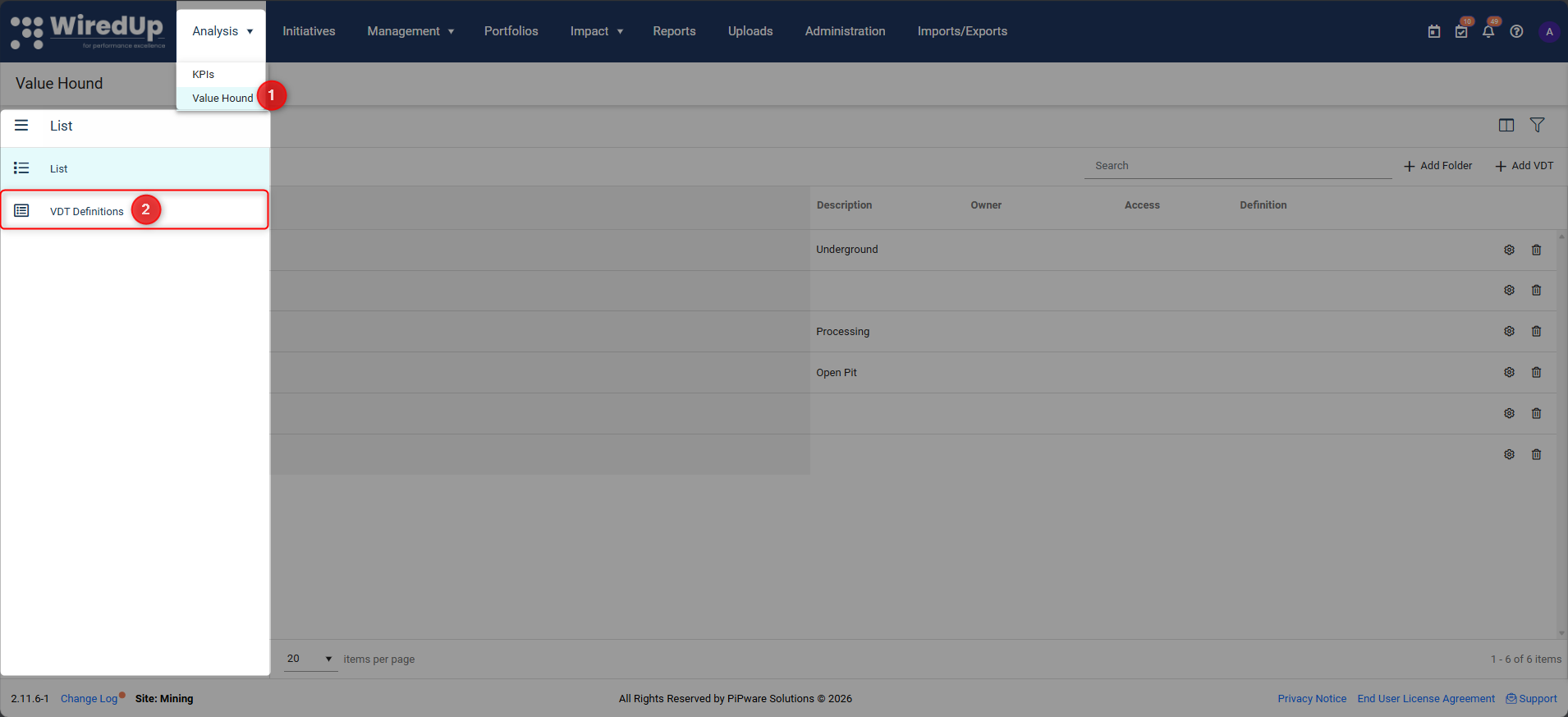The image size is (1568, 717).
Task: Open the calendar icon in the header
Action: (1434, 31)
